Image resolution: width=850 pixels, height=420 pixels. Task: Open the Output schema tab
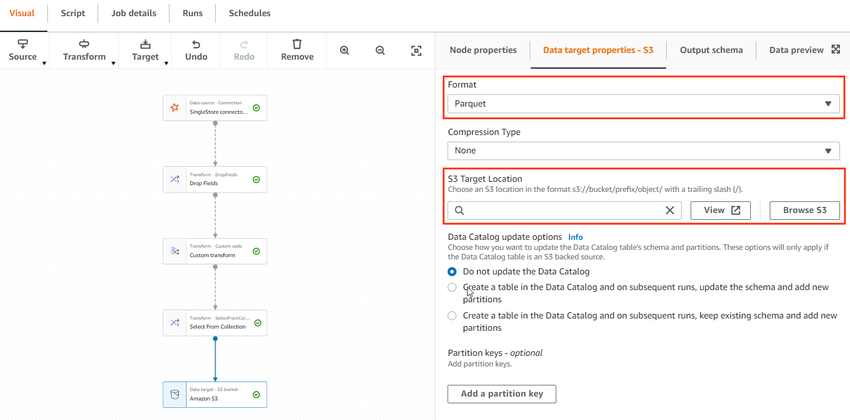tap(711, 50)
